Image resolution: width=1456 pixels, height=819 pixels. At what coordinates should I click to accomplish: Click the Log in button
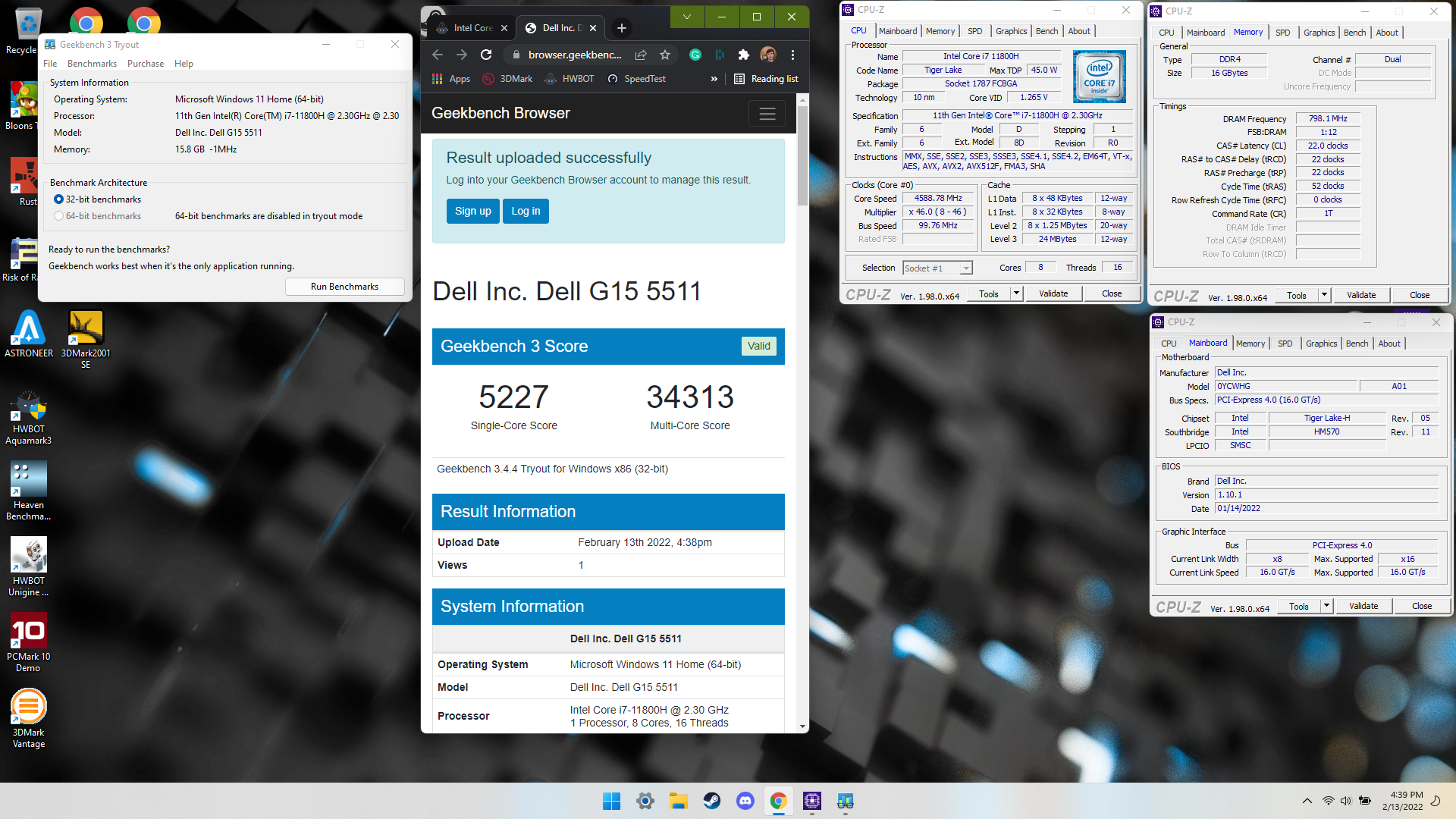click(x=526, y=211)
